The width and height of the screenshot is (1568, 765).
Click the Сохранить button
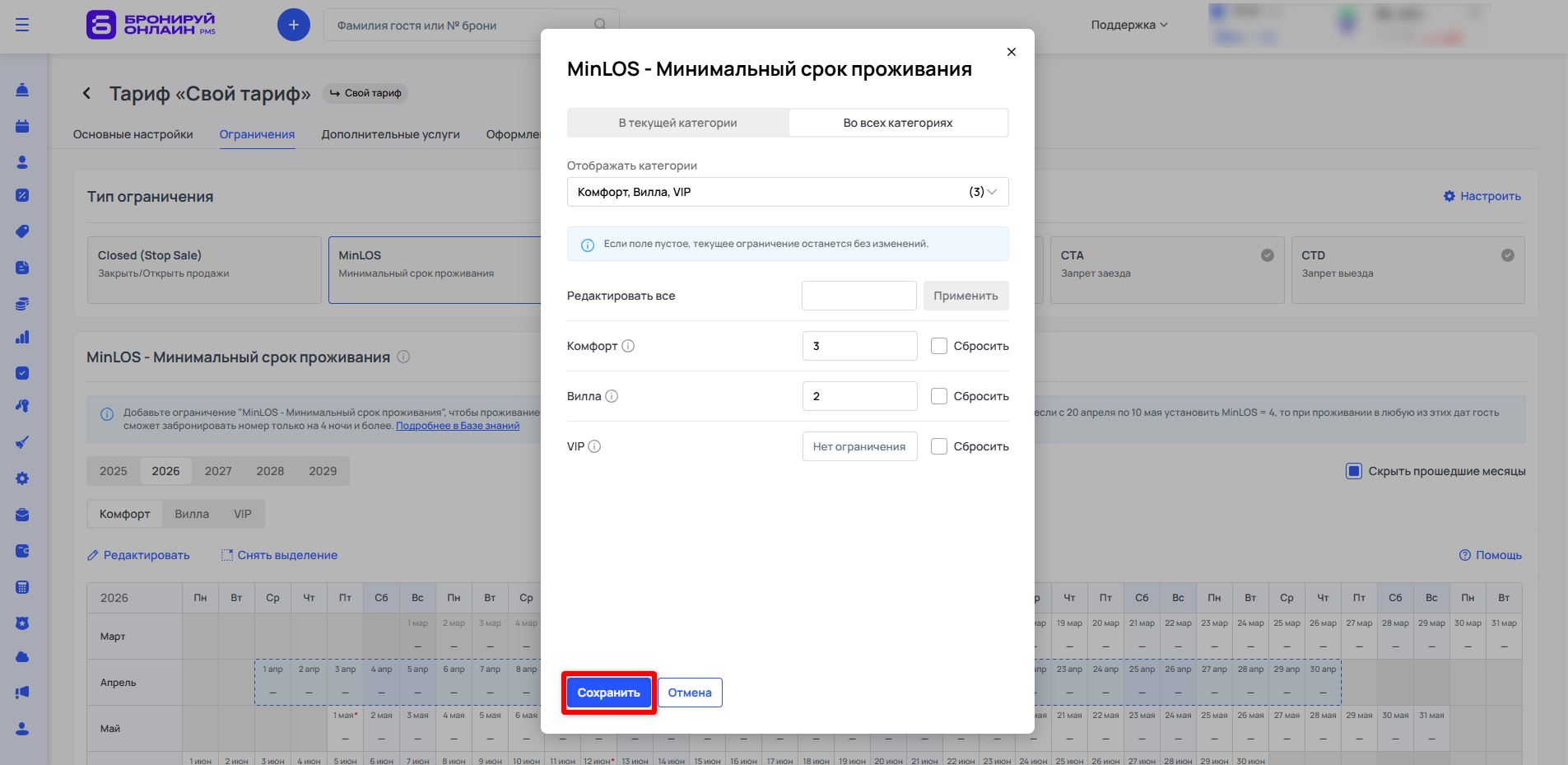[x=608, y=693]
